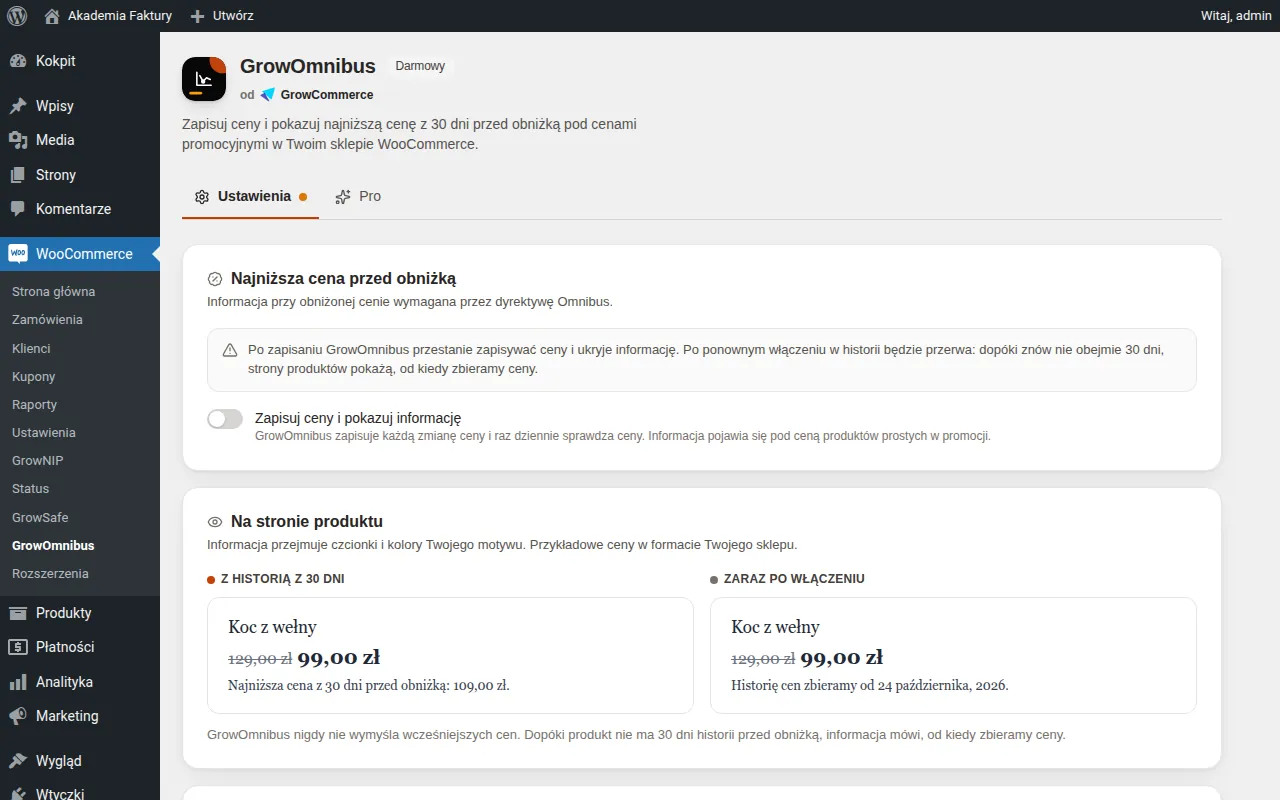Click the plus icon next to Utwórz
This screenshot has width=1280, height=800.
pos(197,16)
